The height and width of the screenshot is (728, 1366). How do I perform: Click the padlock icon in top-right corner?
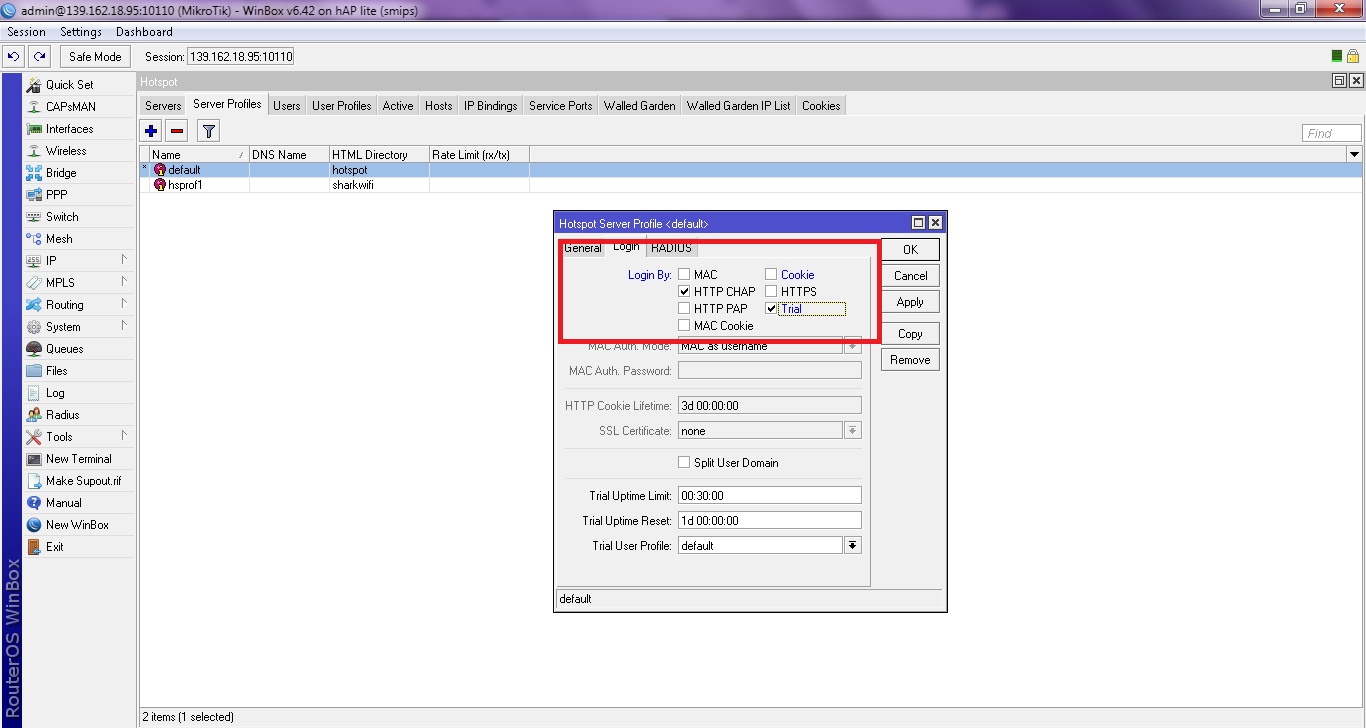coord(1352,57)
